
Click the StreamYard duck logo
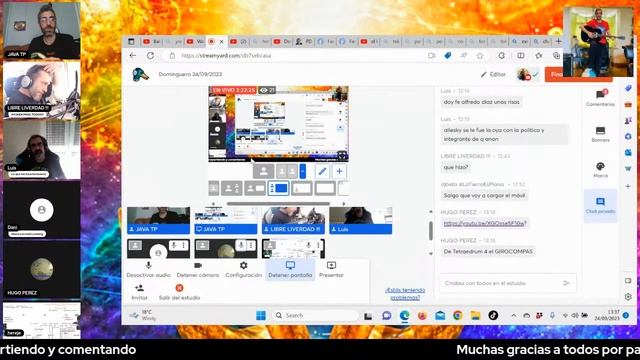140,75
